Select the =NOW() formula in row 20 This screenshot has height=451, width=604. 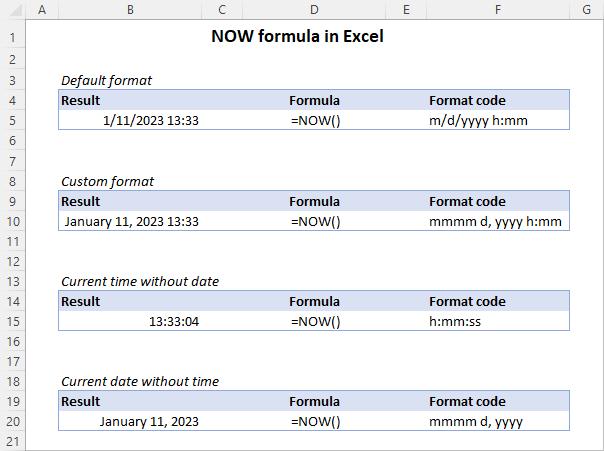click(314, 421)
